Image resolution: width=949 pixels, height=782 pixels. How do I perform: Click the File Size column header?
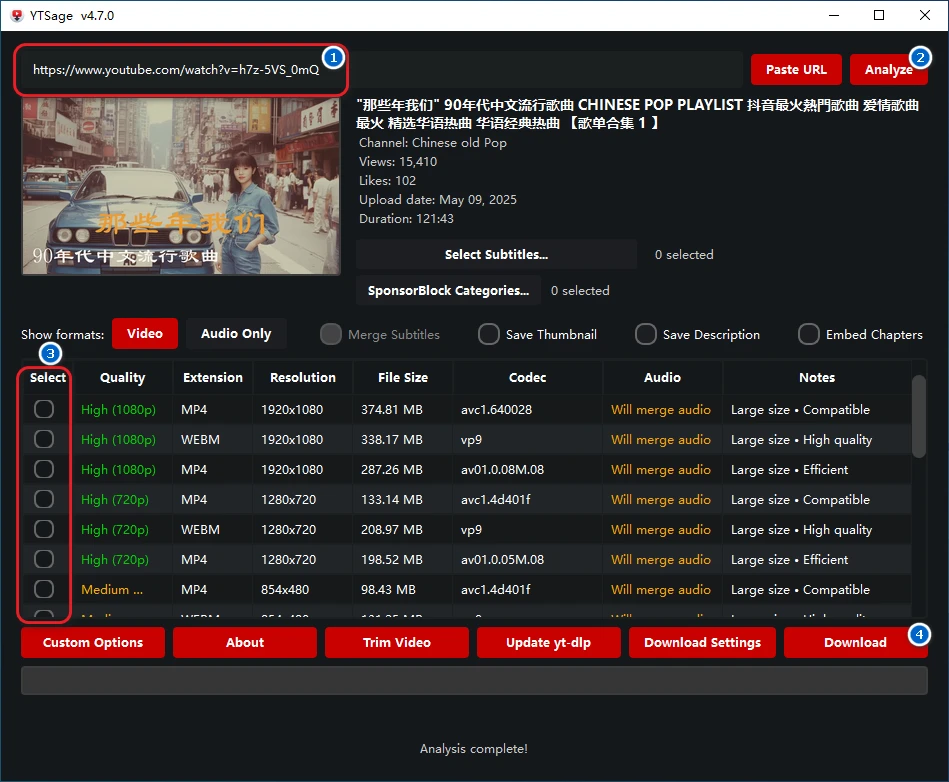pos(403,377)
